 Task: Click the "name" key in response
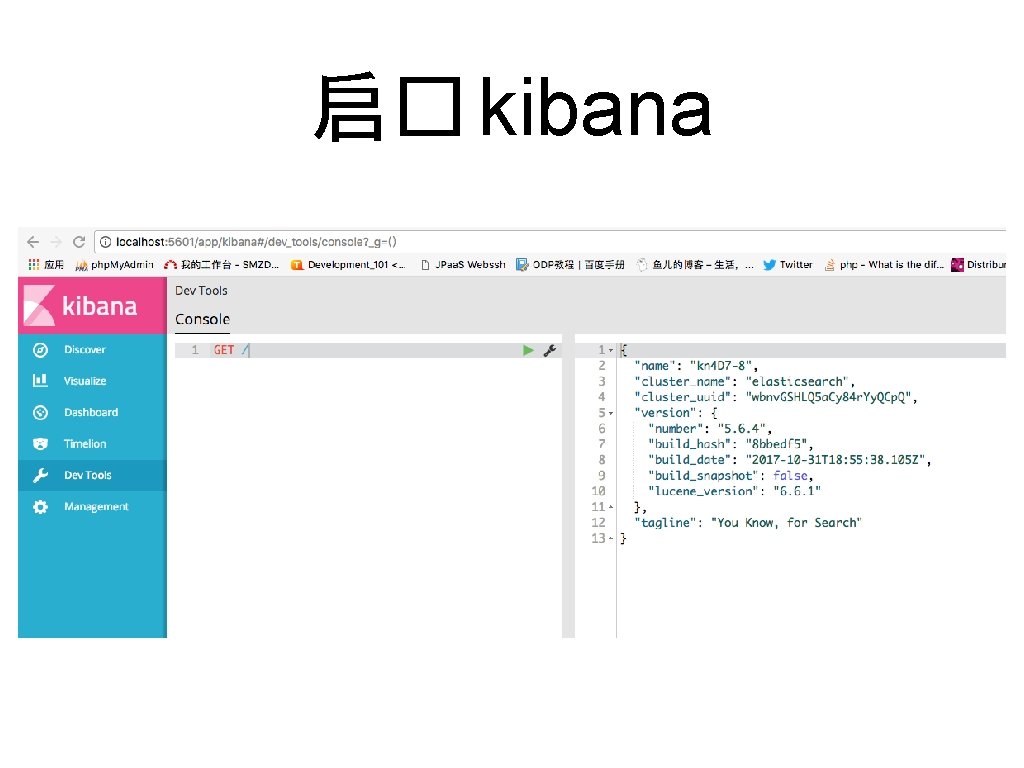coord(655,366)
